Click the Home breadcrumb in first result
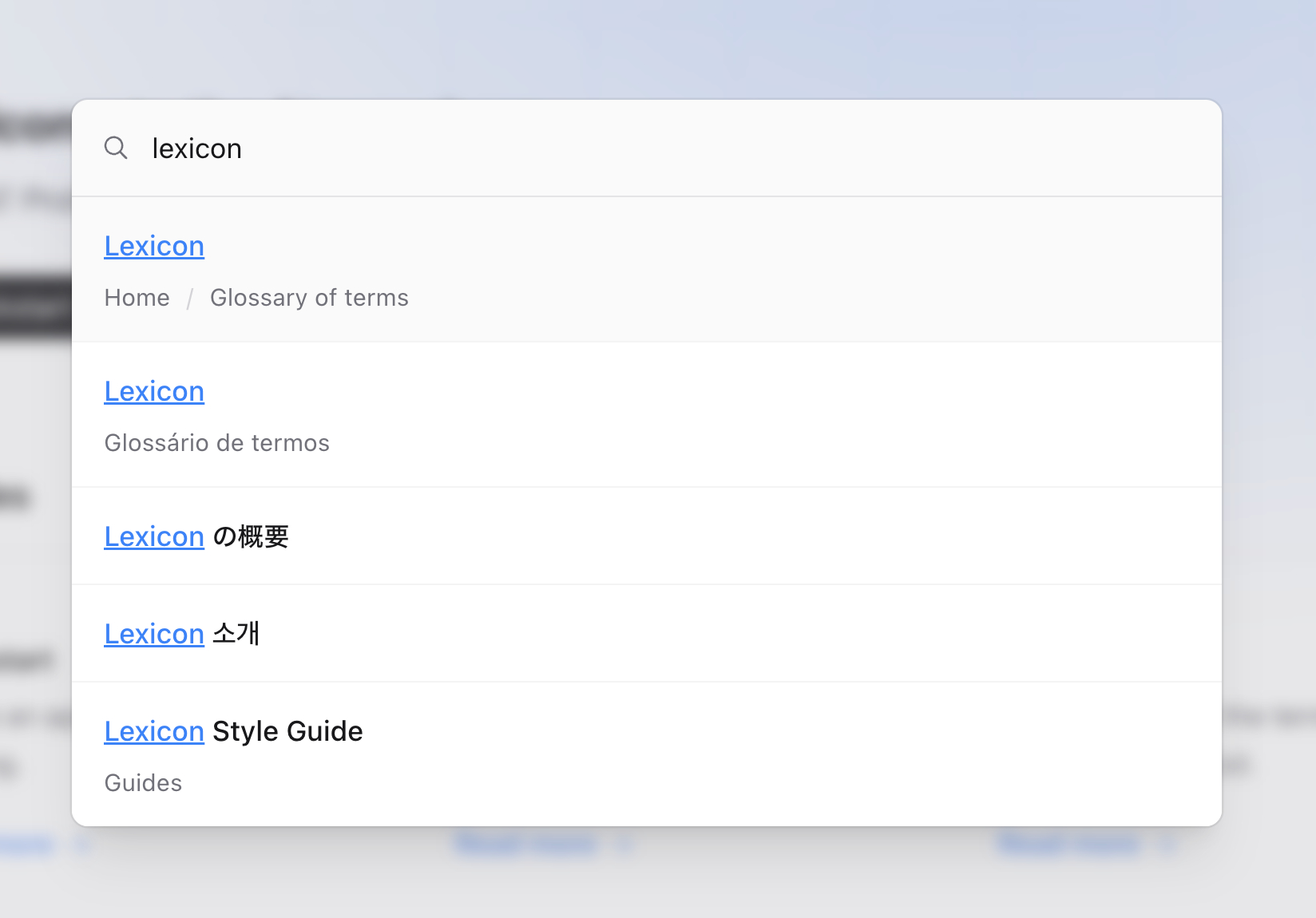 point(137,298)
